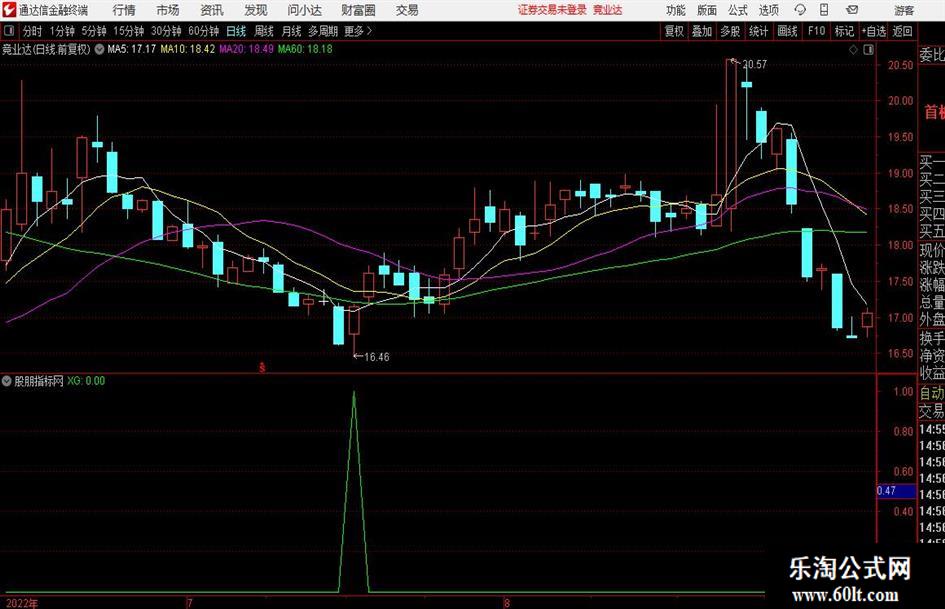This screenshot has width=945, height=609.
Task: Open the 多周期 multi-period view
Action: pyautogui.click(x=323, y=31)
